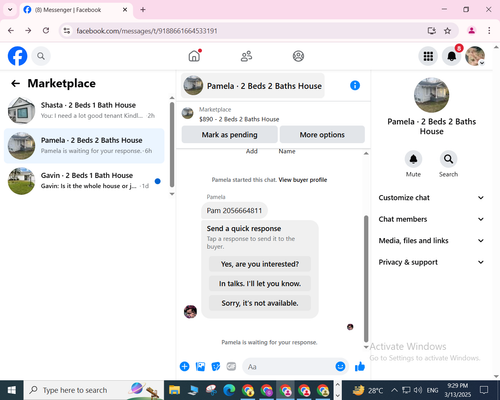The width and height of the screenshot is (500, 400).
Task: Mute the conversation with bell icon
Action: point(413,159)
